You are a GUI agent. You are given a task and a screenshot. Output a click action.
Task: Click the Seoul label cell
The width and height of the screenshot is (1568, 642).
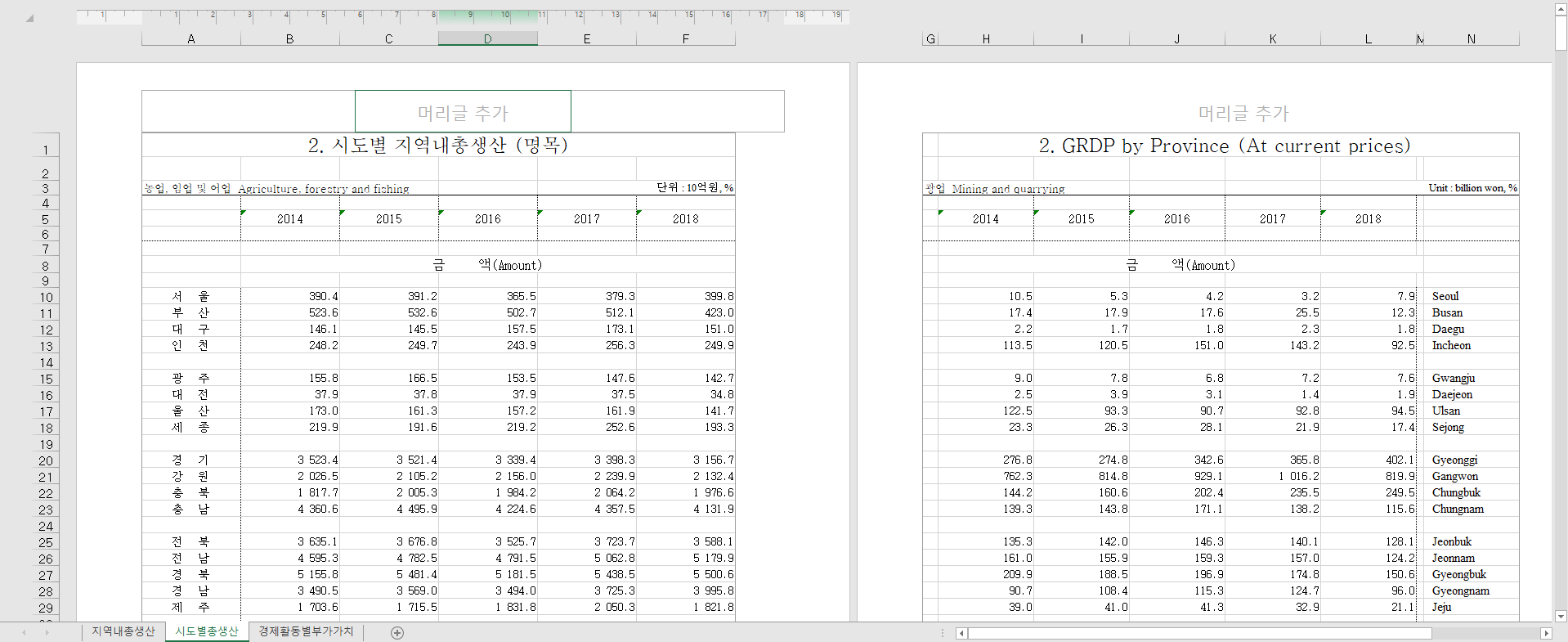tap(1472, 296)
